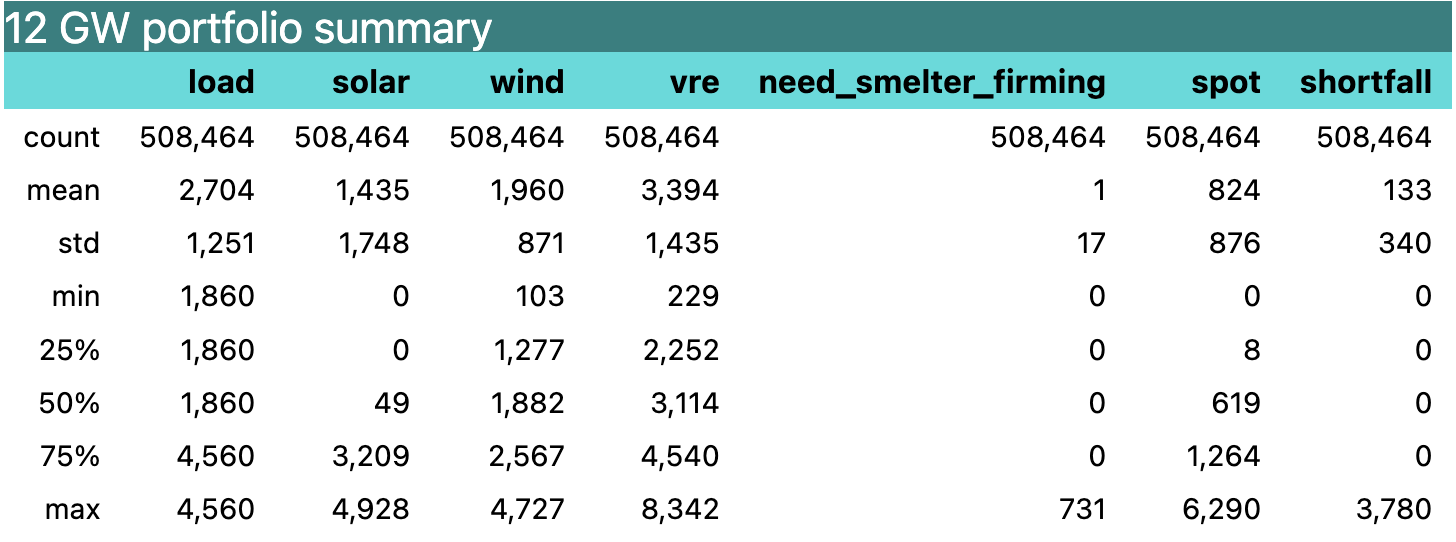Click the 'mean' row label
Image resolution: width=1456 pixels, height=542 pixels.
tap(64, 190)
